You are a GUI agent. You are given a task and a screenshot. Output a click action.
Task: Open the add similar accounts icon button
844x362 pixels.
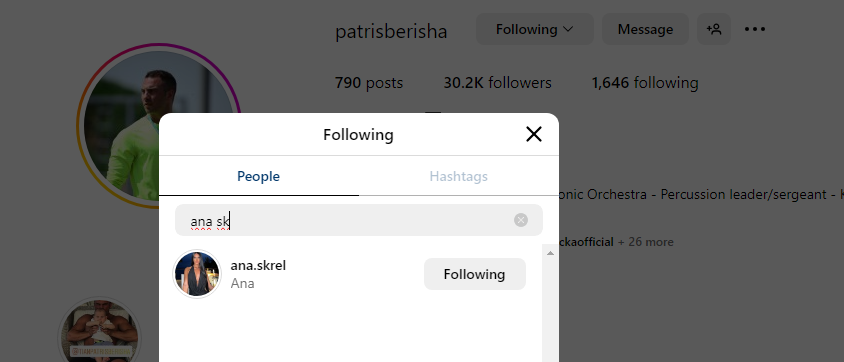[x=714, y=29]
